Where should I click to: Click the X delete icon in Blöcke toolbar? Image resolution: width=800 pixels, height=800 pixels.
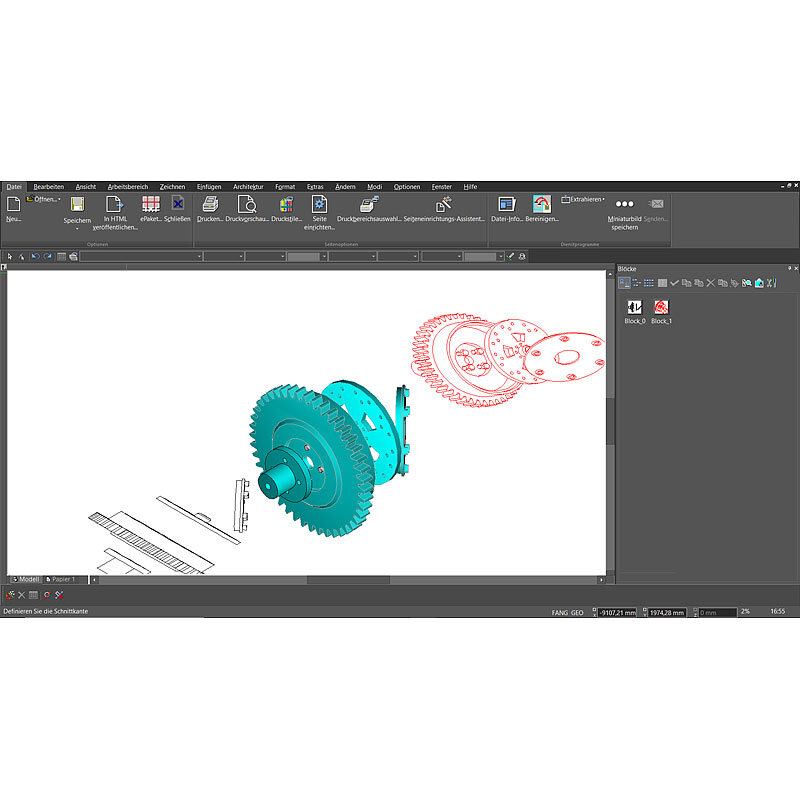click(711, 283)
